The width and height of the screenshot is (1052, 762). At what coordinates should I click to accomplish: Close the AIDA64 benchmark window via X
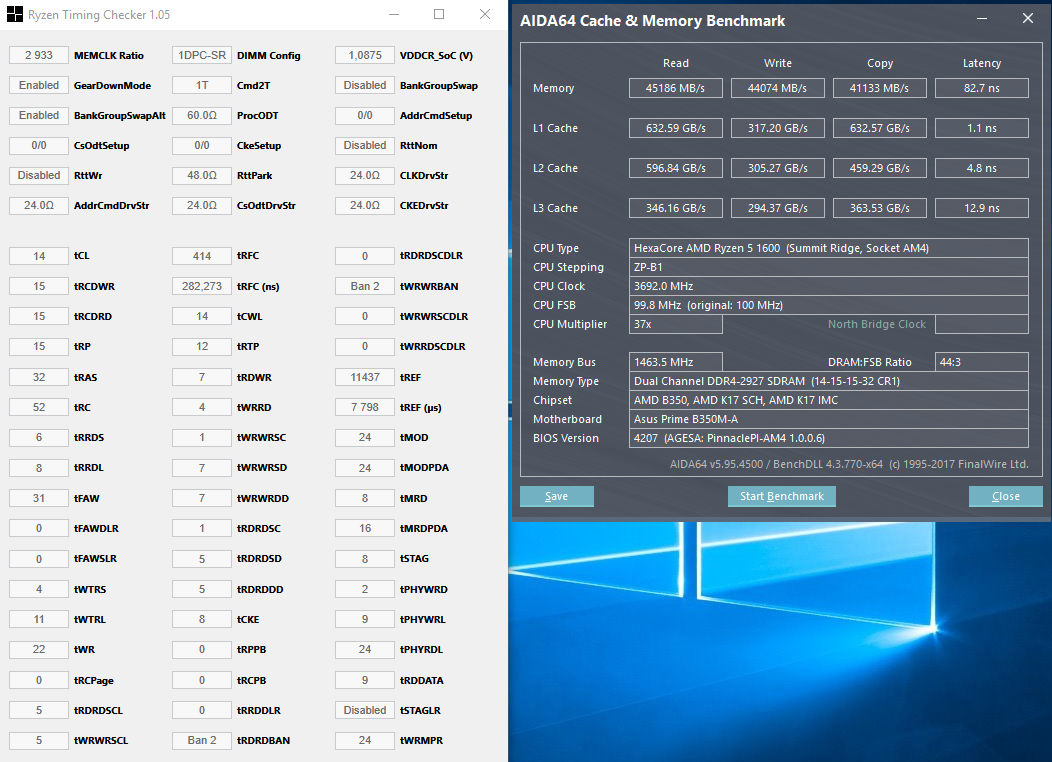(1027, 19)
